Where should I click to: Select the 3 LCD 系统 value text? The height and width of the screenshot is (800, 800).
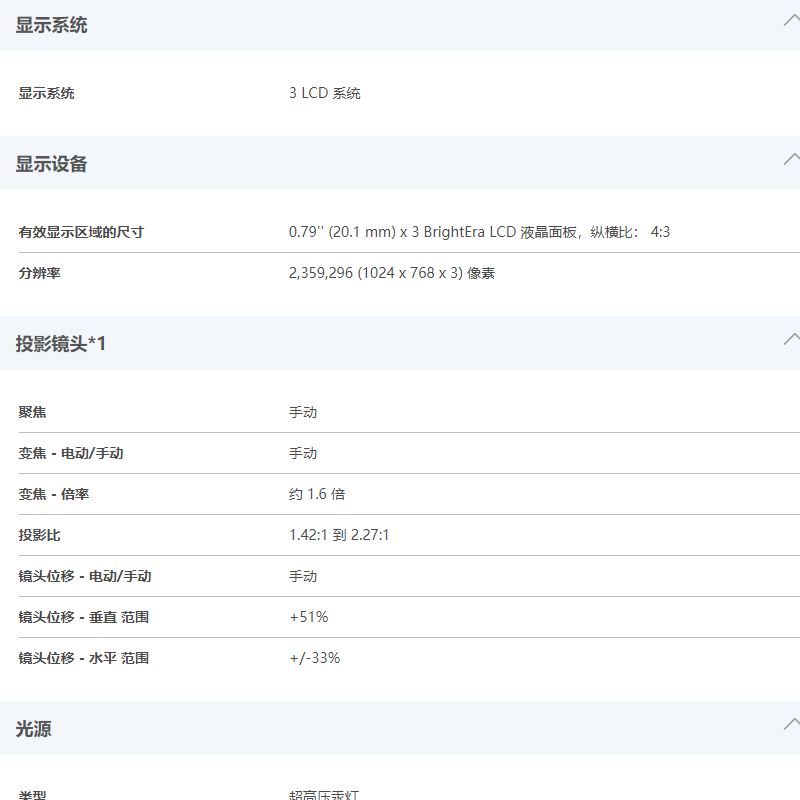point(324,93)
